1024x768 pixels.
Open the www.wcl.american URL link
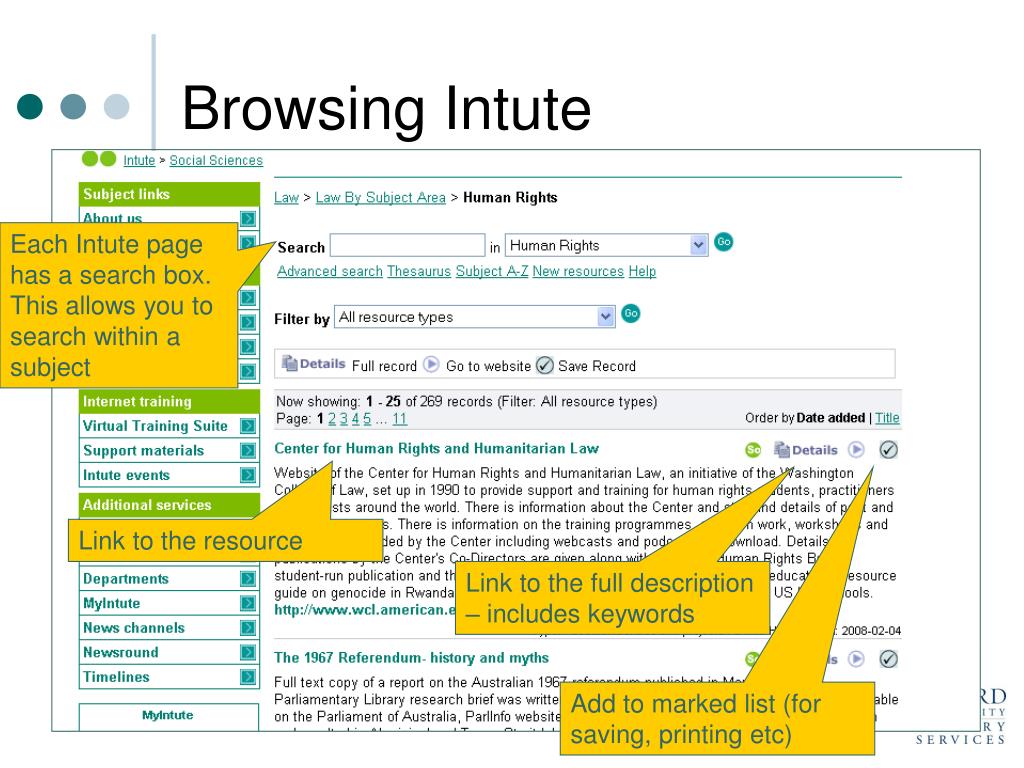364,610
